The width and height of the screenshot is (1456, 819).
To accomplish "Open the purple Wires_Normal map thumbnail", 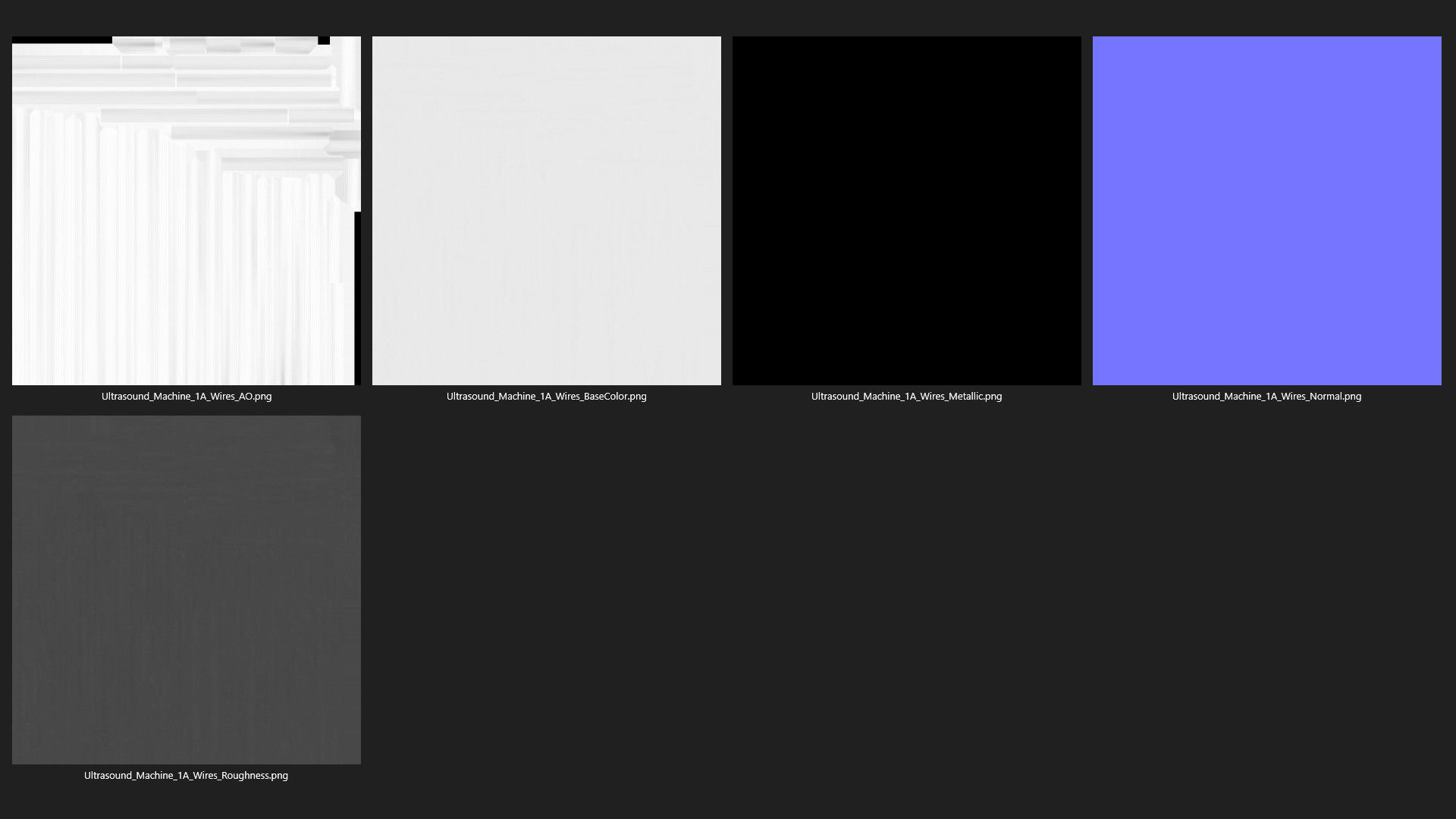I will pyautogui.click(x=1266, y=210).
